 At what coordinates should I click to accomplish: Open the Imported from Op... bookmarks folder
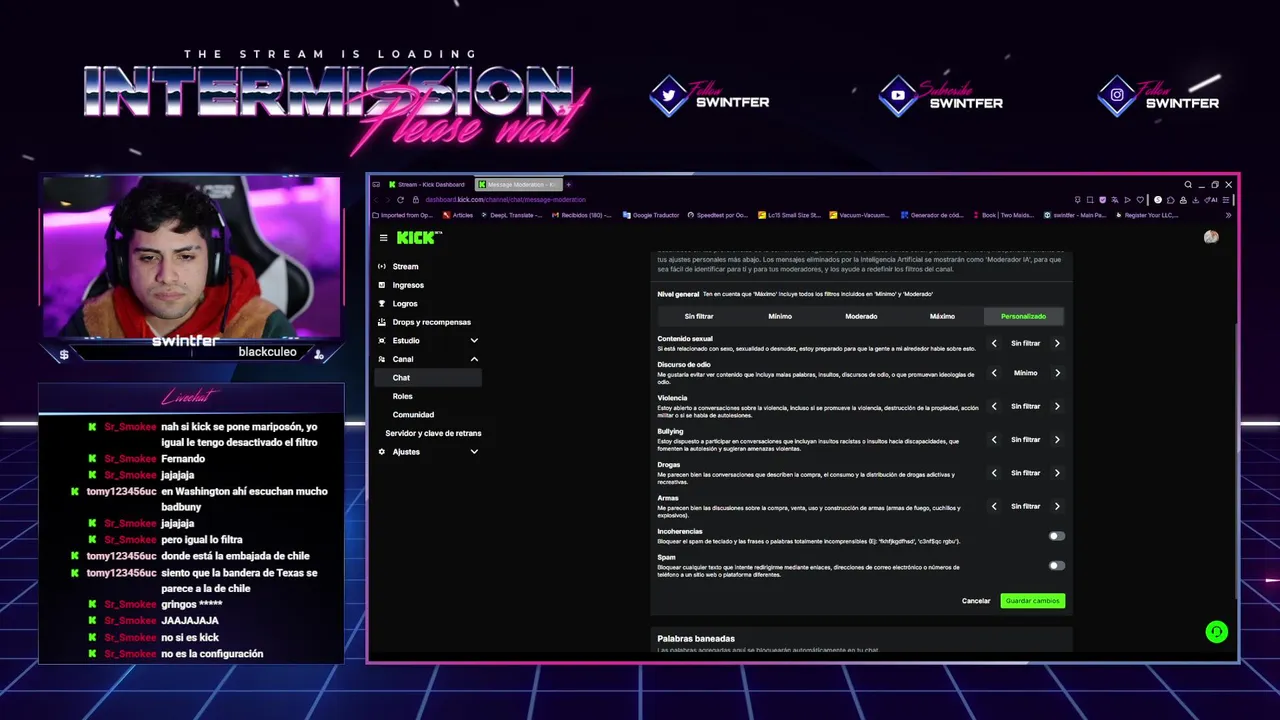(403, 215)
